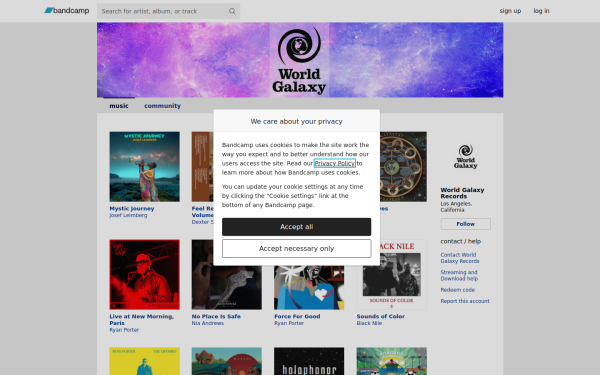Click the Josef Leimberg artist name
Image resolution: width=600 pixels, height=375 pixels.
click(128, 215)
